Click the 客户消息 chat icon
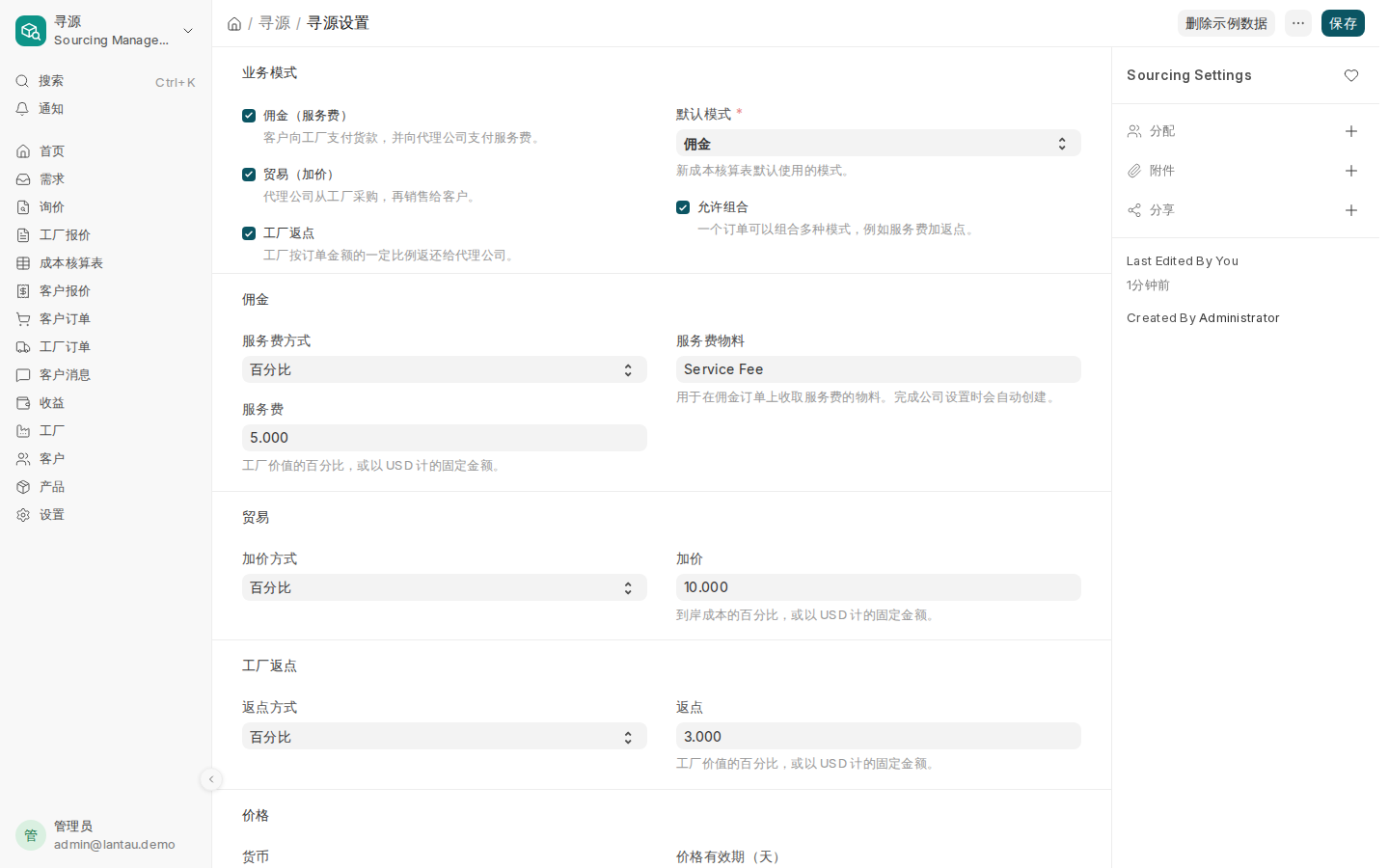The height and width of the screenshot is (868, 1389). click(23, 375)
